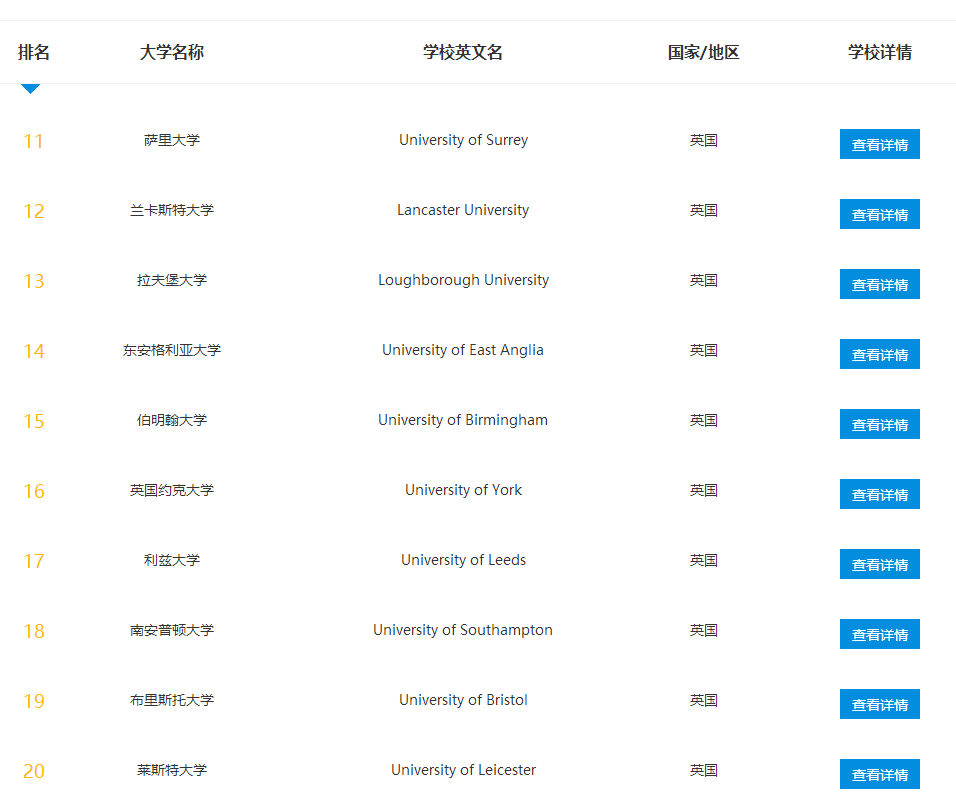Select the name 拉夫堡大学
The height and width of the screenshot is (806, 956).
[x=172, y=280]
